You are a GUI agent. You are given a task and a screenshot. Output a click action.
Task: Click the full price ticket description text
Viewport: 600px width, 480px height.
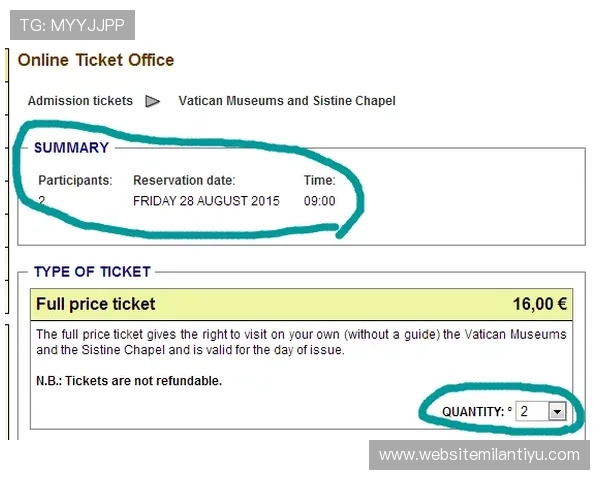(300, 342)
